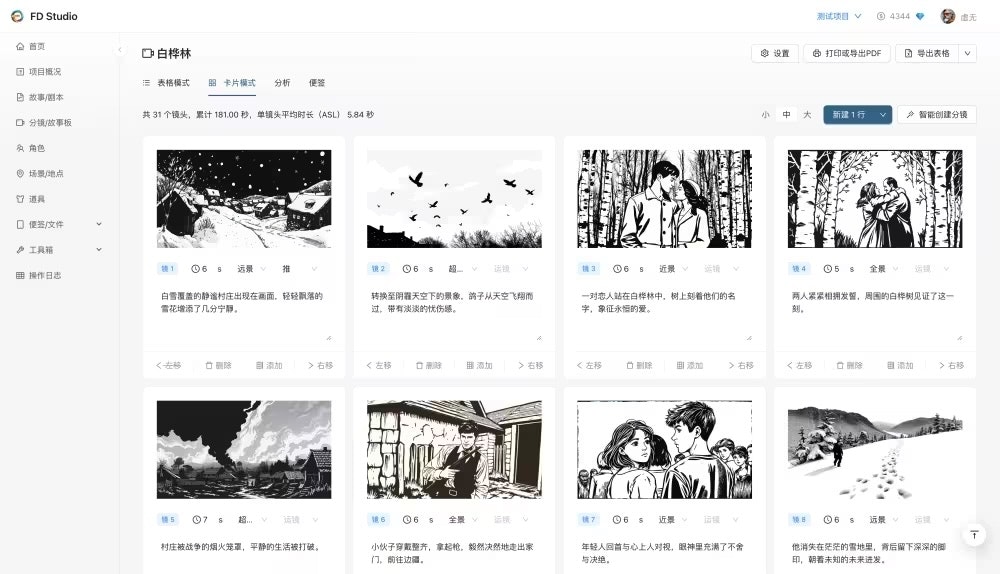
Task: Open 道具 in the sidebar
Action: click(31, 199)
